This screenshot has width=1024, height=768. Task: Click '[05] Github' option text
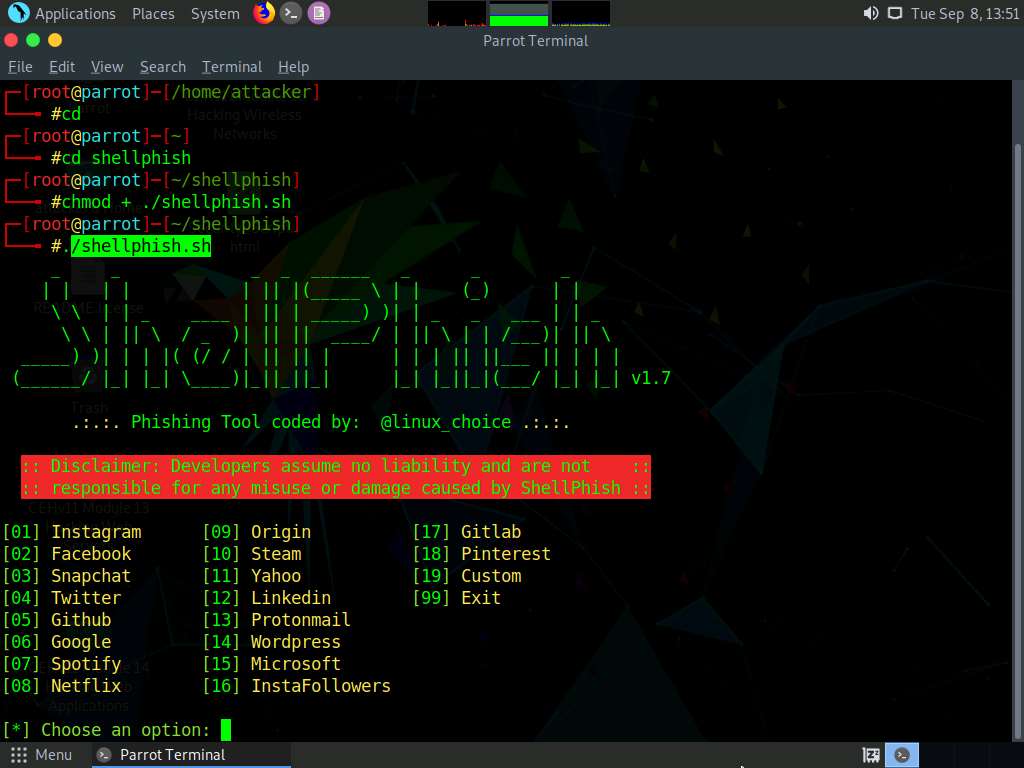click(x=57, y=620)
